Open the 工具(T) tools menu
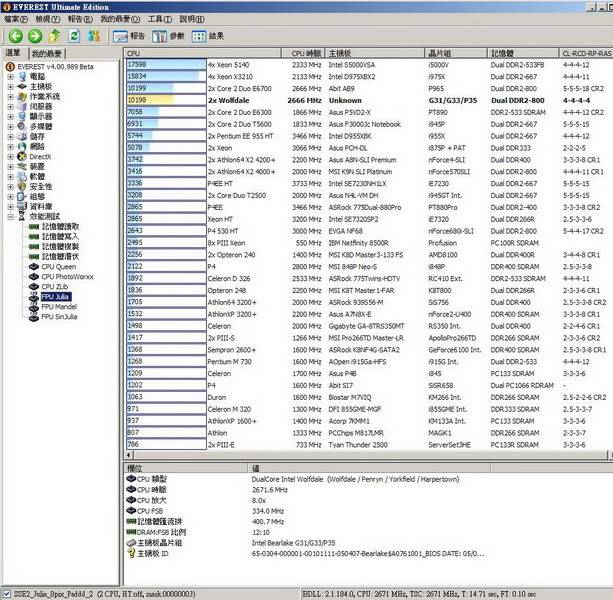Viewport: 613px width, 600px height. pyautogui.click(x=160, y=19)
